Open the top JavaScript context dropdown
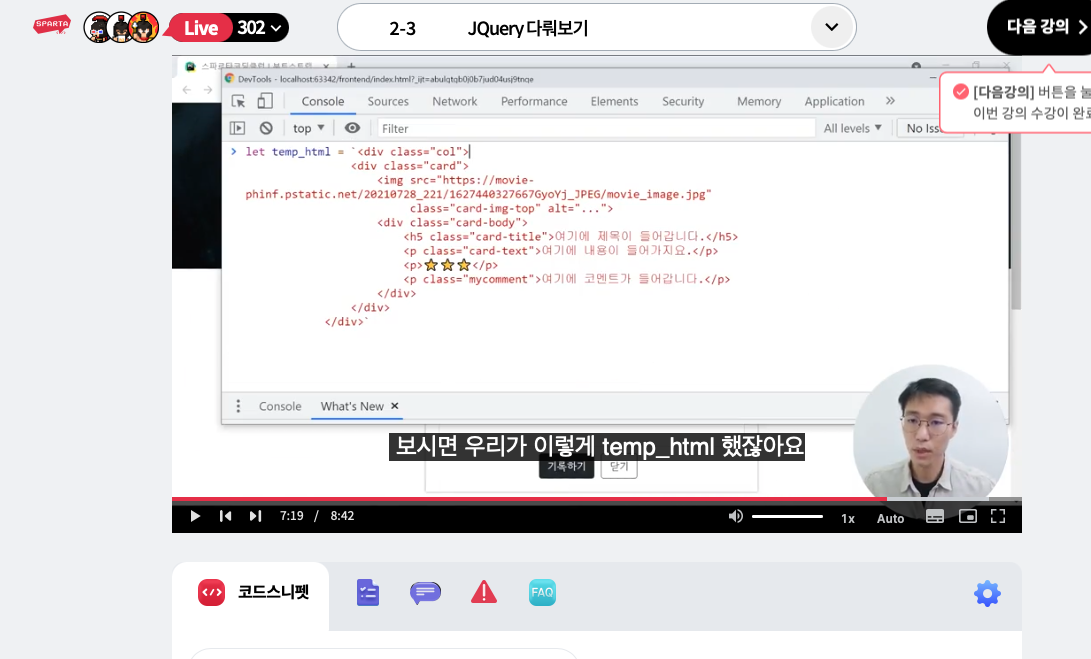The width and height of the screenshot is (1091, 659). (x=308, y=128)
